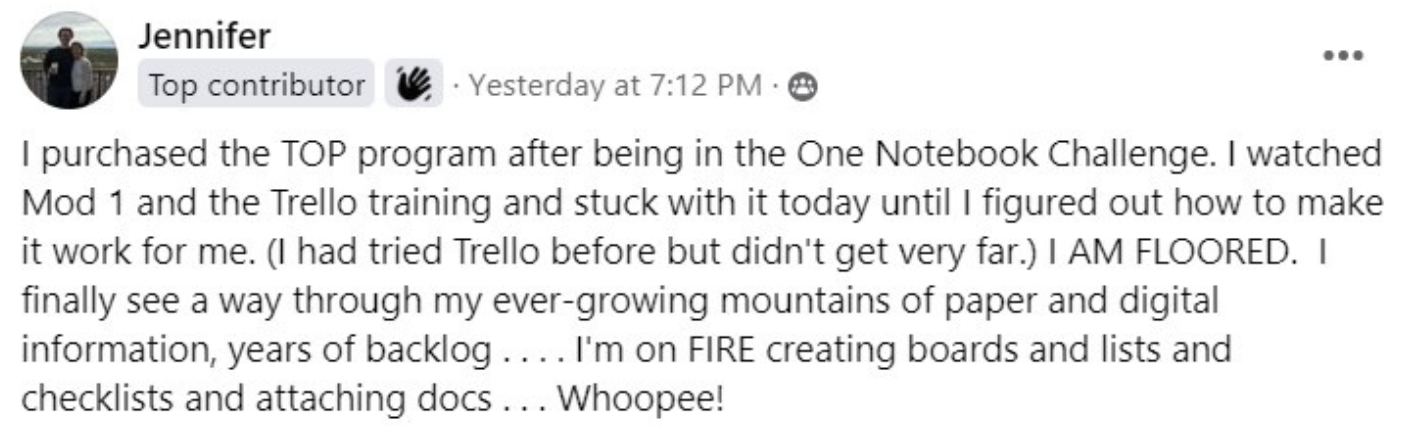This screenshot has height=434, width=1404.
Task: Open the post via the Yesterday timestamp
Action: (x=613, y=87)
